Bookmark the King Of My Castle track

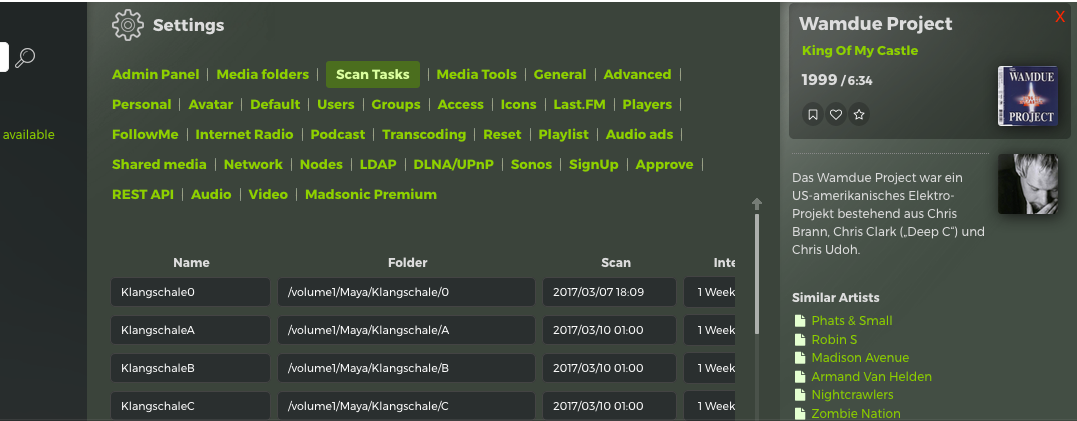click(813, 115)
